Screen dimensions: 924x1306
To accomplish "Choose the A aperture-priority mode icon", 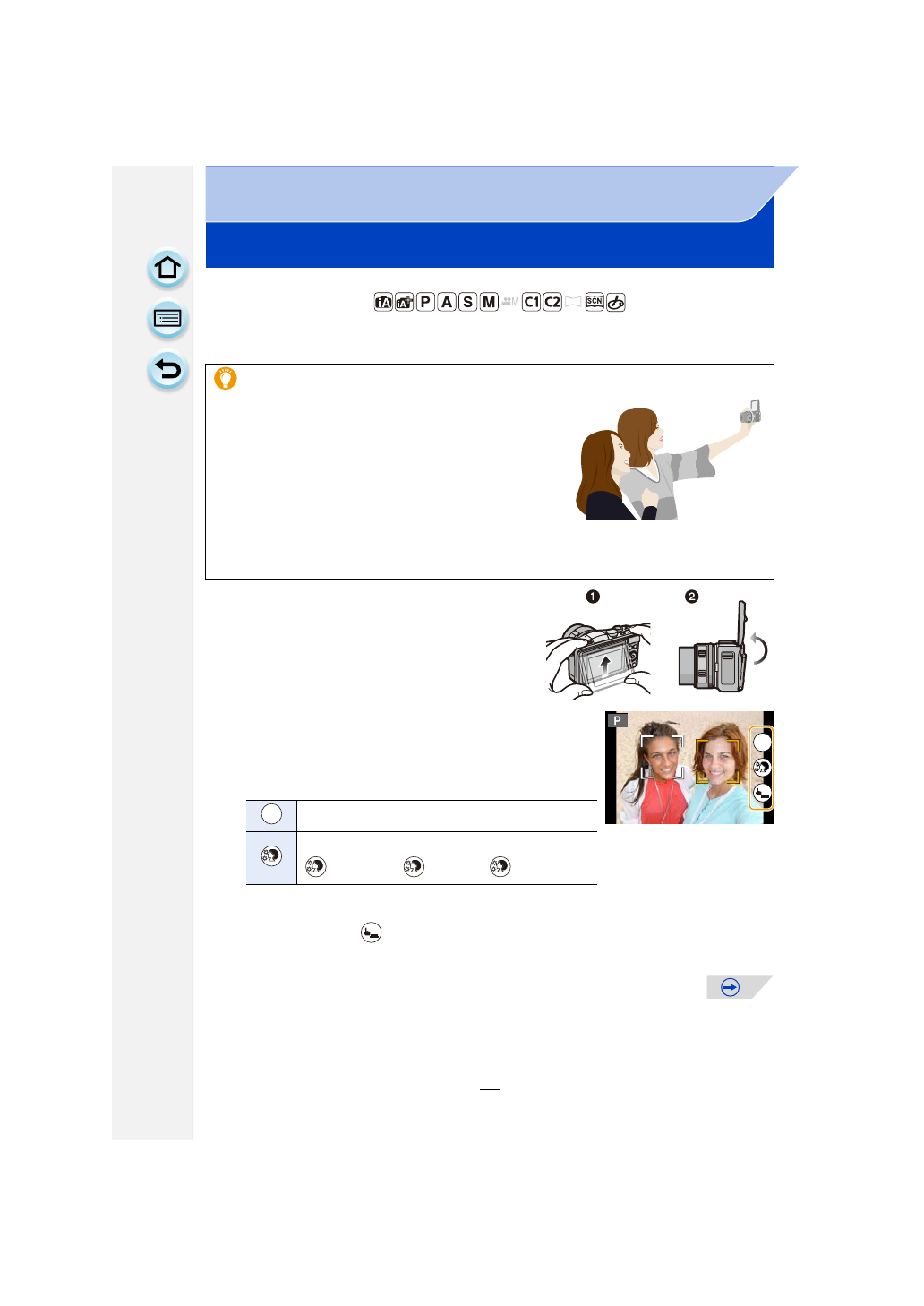I will click(446, 303).
